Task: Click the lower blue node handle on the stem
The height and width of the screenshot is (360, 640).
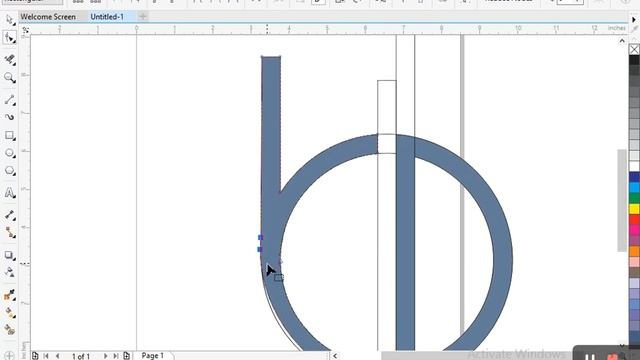Action: (x=260, y=249)
